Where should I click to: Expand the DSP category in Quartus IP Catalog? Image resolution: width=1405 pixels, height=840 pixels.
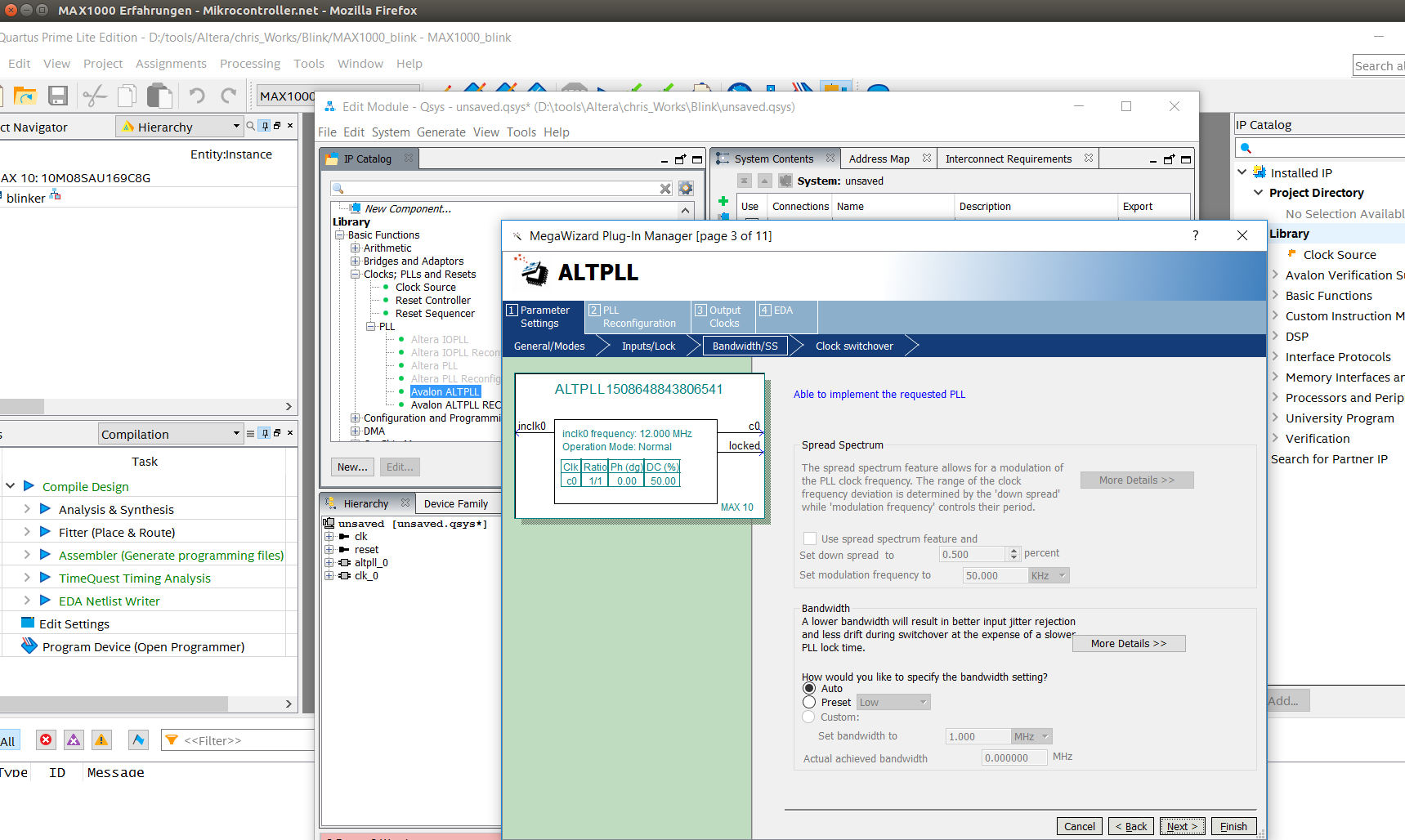1276,335
